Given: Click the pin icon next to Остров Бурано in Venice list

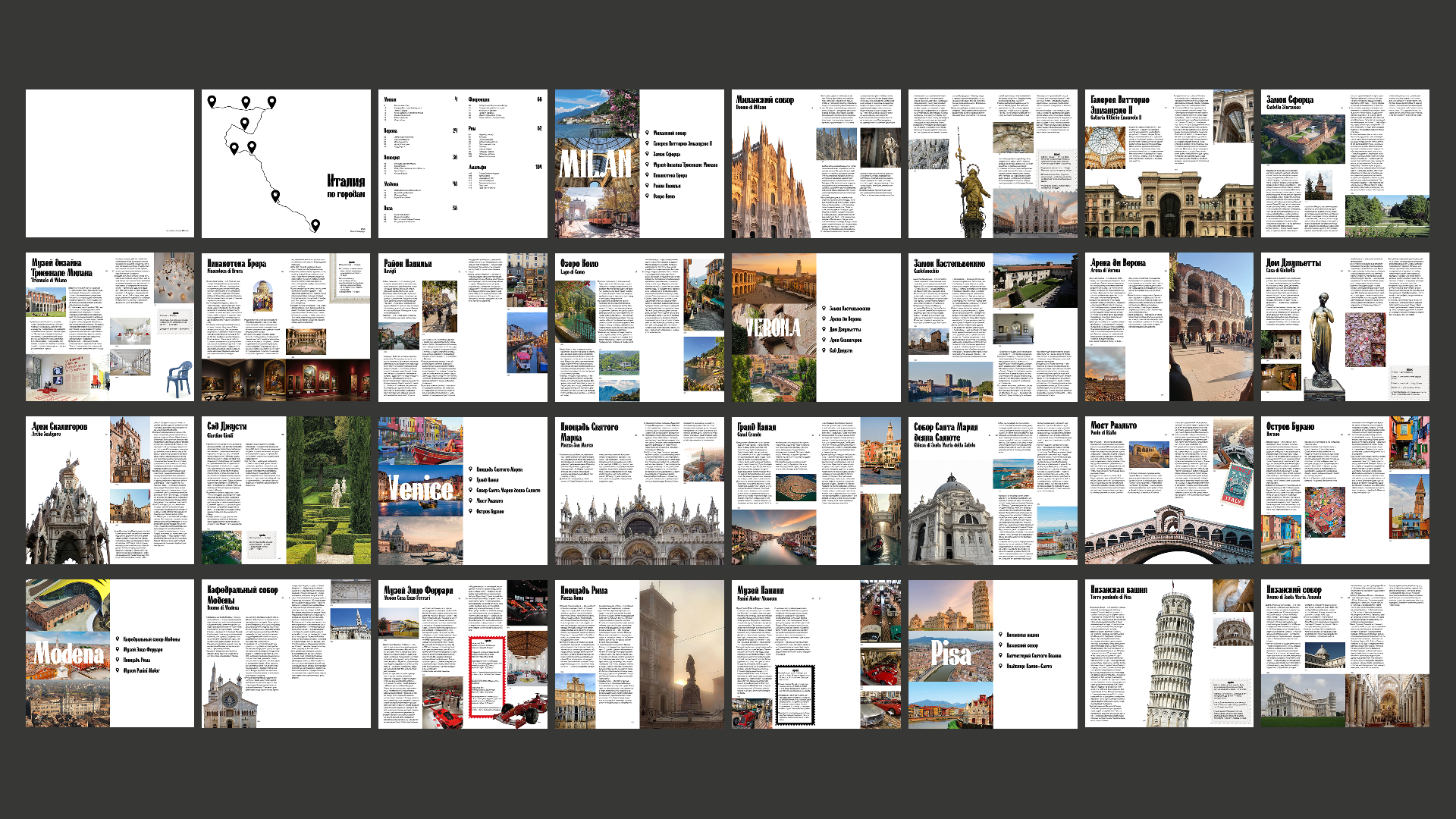Looking at the screenshot, I should click(470, 512).
